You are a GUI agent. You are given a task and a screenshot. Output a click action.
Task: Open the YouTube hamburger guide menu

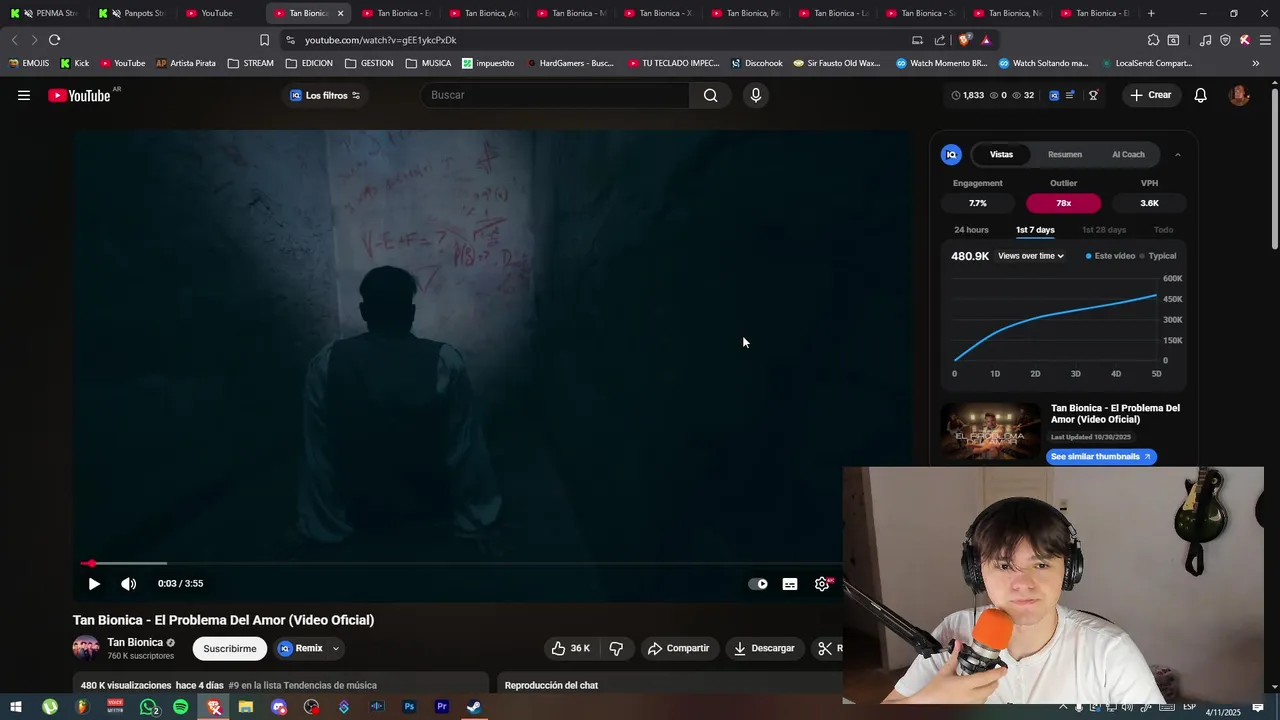click(24, 95)
